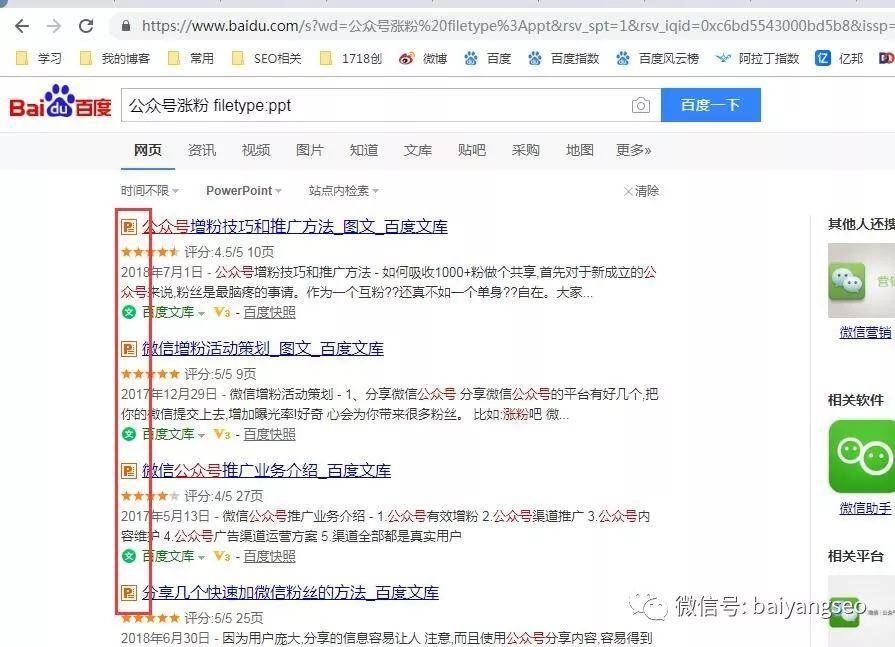Click the 微信营销 thumbnail image
This screenshot has width=895, height=647.
tap(861, 280)
